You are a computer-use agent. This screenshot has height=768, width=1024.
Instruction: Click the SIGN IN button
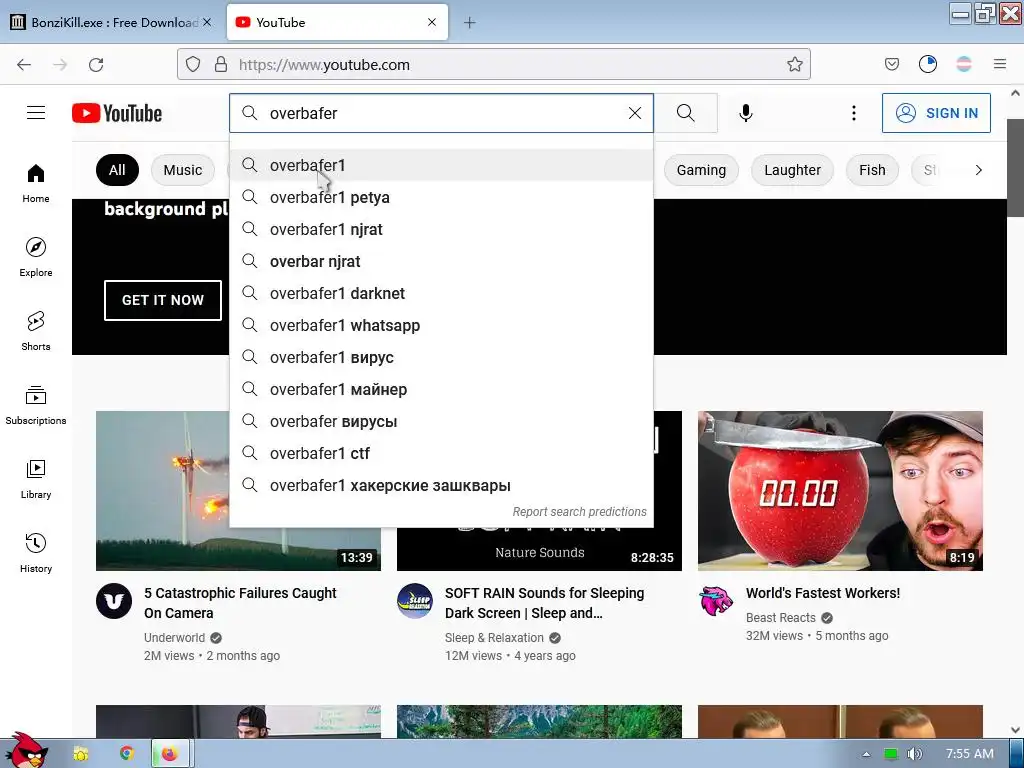point(936,113)
